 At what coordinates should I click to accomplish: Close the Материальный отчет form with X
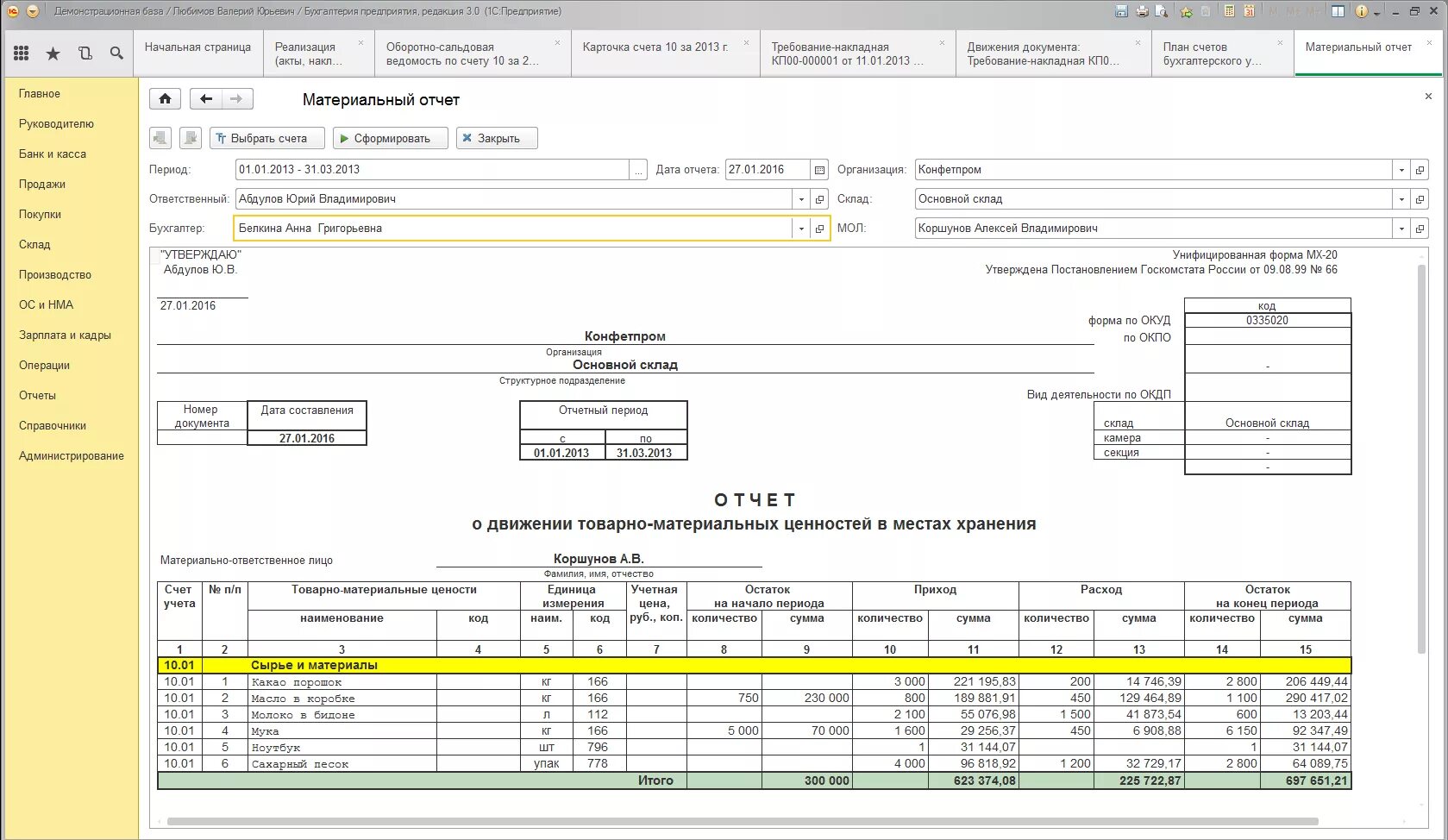(x=1428, y=97)
